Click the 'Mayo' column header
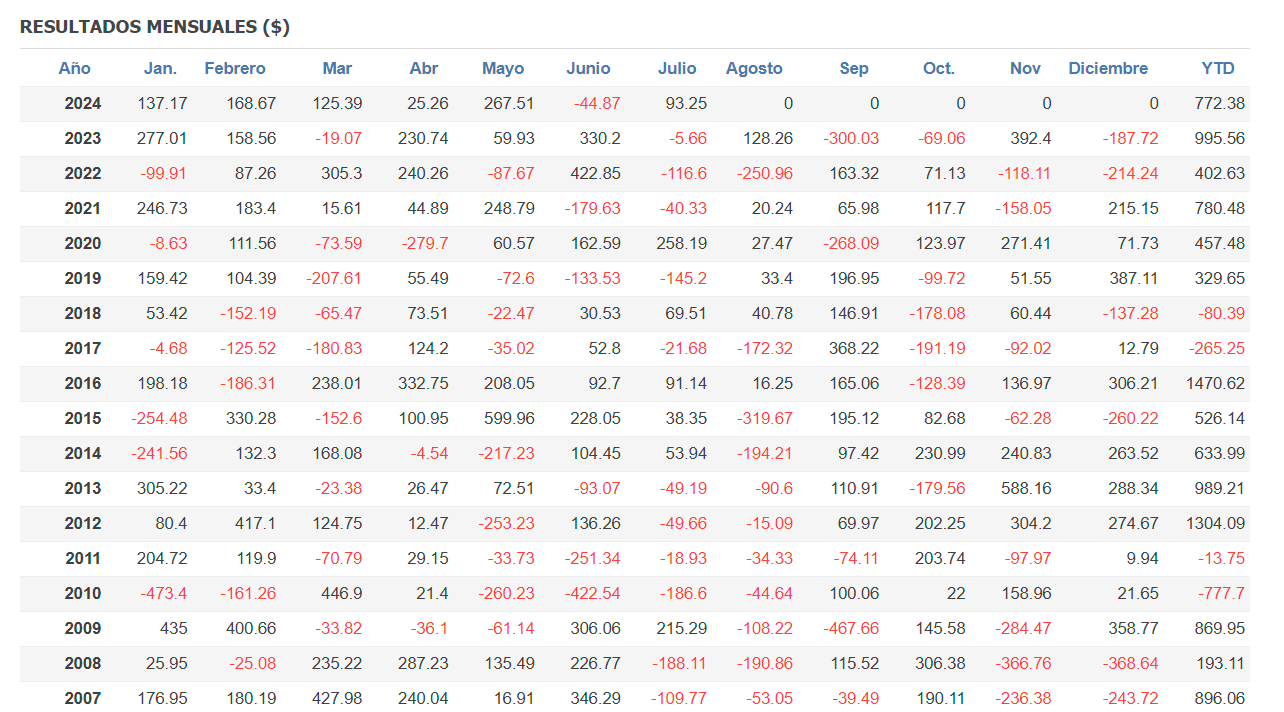Image resolution: width=1284 pixels, height=712 pixels. [503, 68]
